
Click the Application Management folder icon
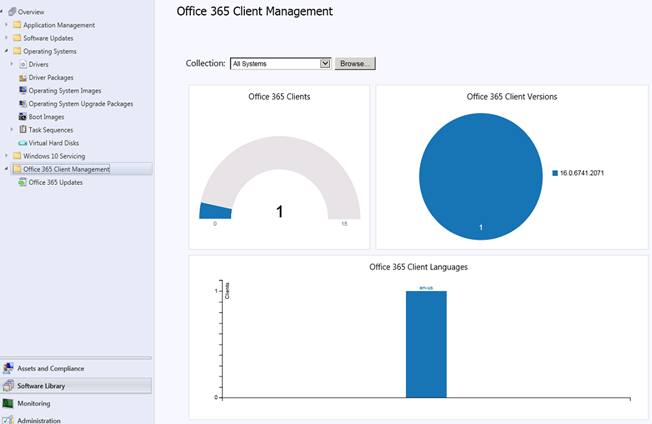17,25
